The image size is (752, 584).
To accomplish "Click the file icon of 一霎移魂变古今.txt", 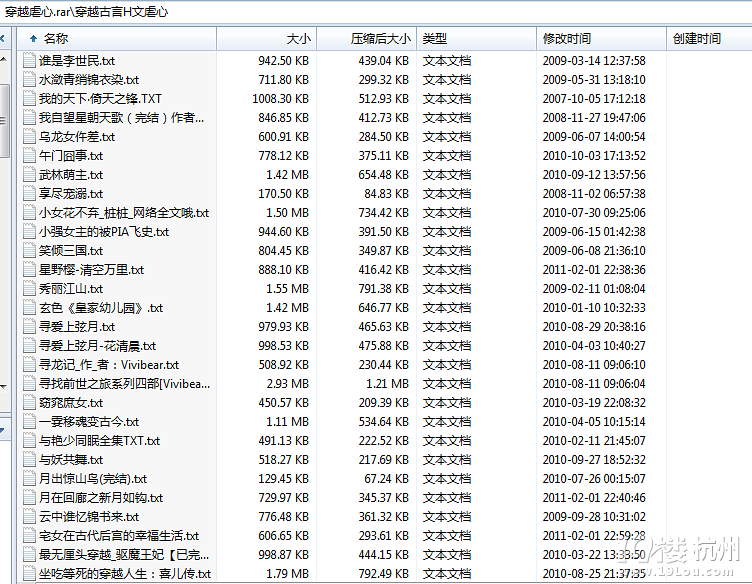I will point(29,421).
